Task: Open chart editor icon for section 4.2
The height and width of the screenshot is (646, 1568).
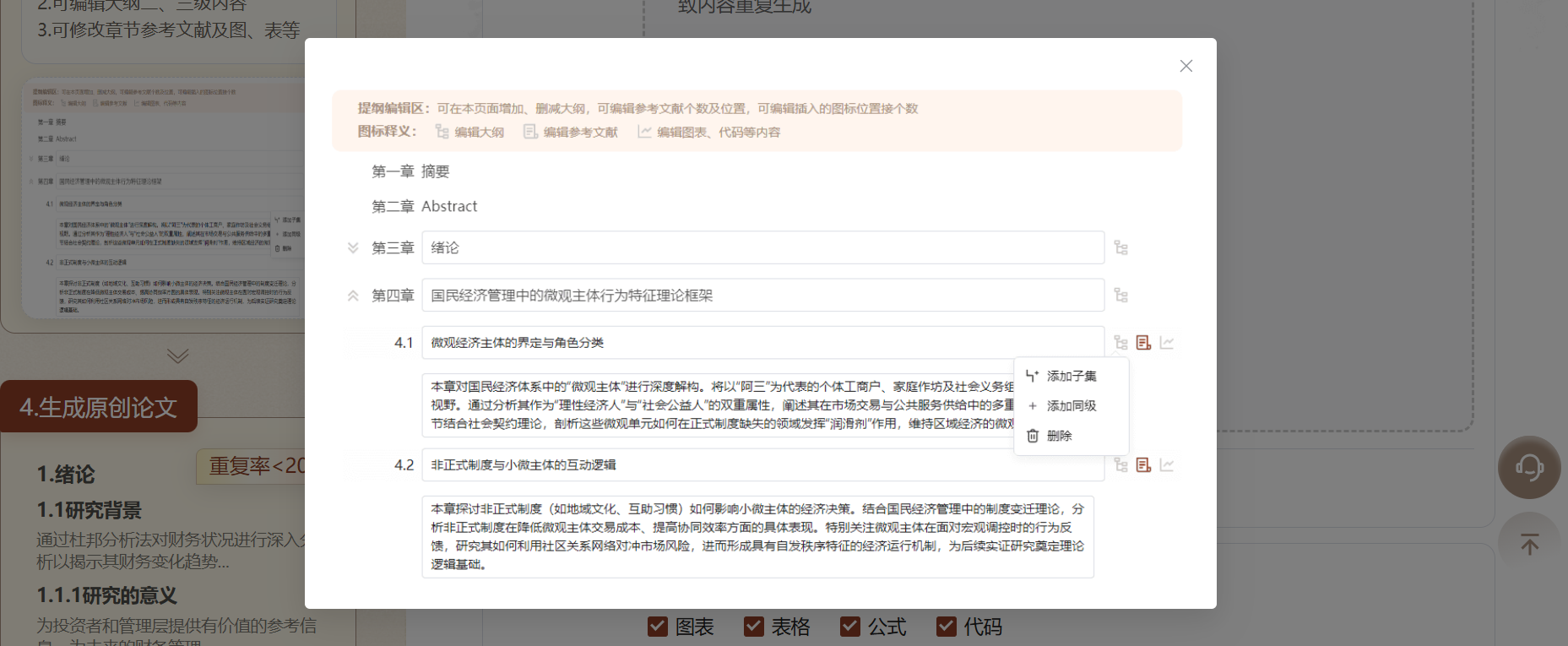Action: click(x=1166, y=464)
